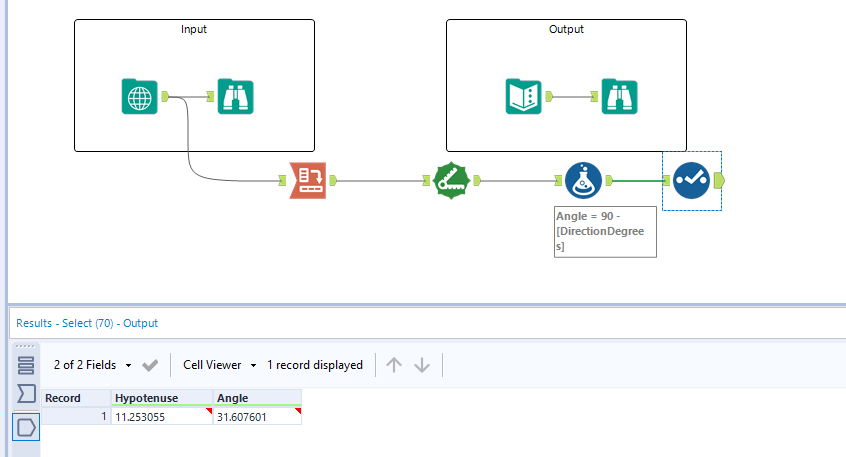This screenshot has height=457, width=846.
Task: Click the Output container title
Action: (566, 29)
